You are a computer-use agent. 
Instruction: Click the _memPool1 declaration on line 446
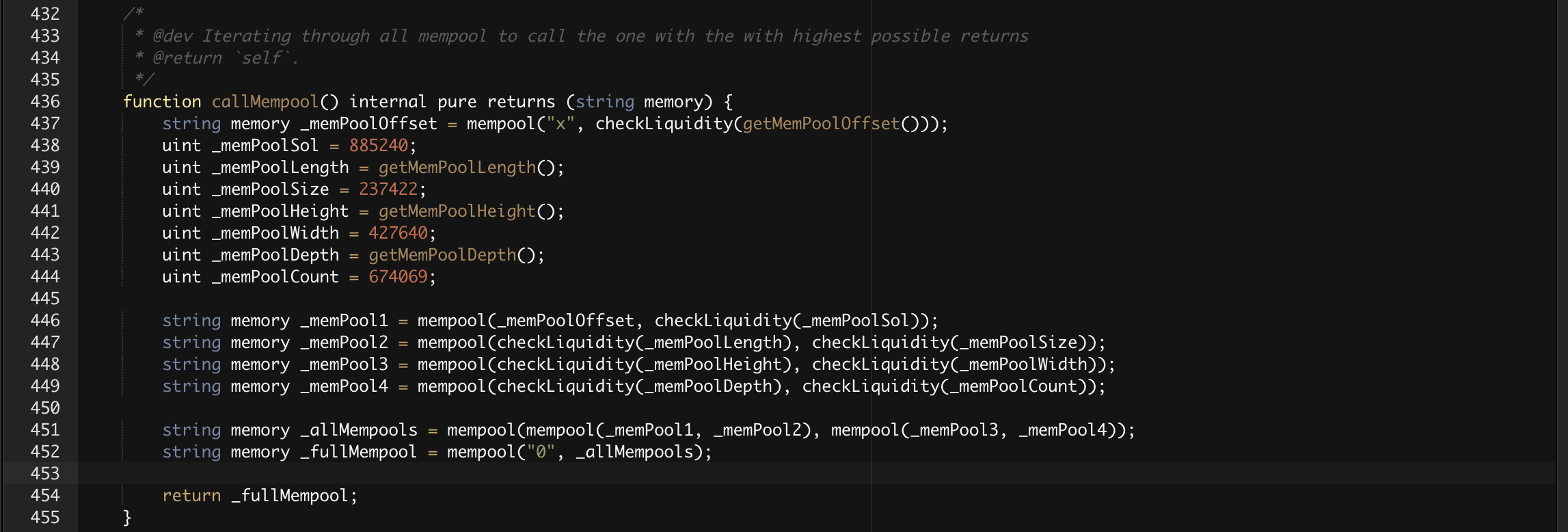344,321
